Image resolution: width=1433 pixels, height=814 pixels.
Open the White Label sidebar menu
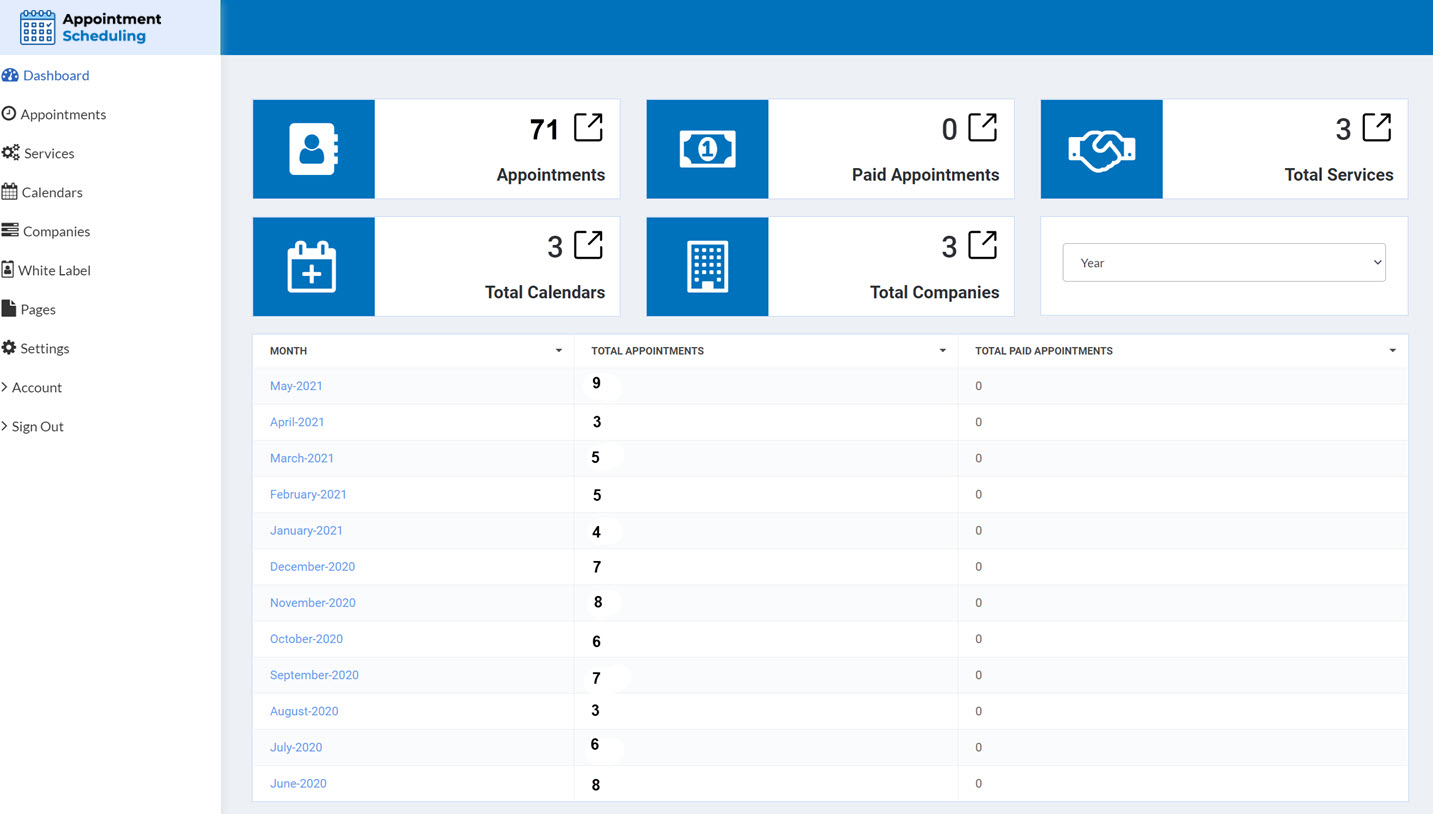point(54,270)
